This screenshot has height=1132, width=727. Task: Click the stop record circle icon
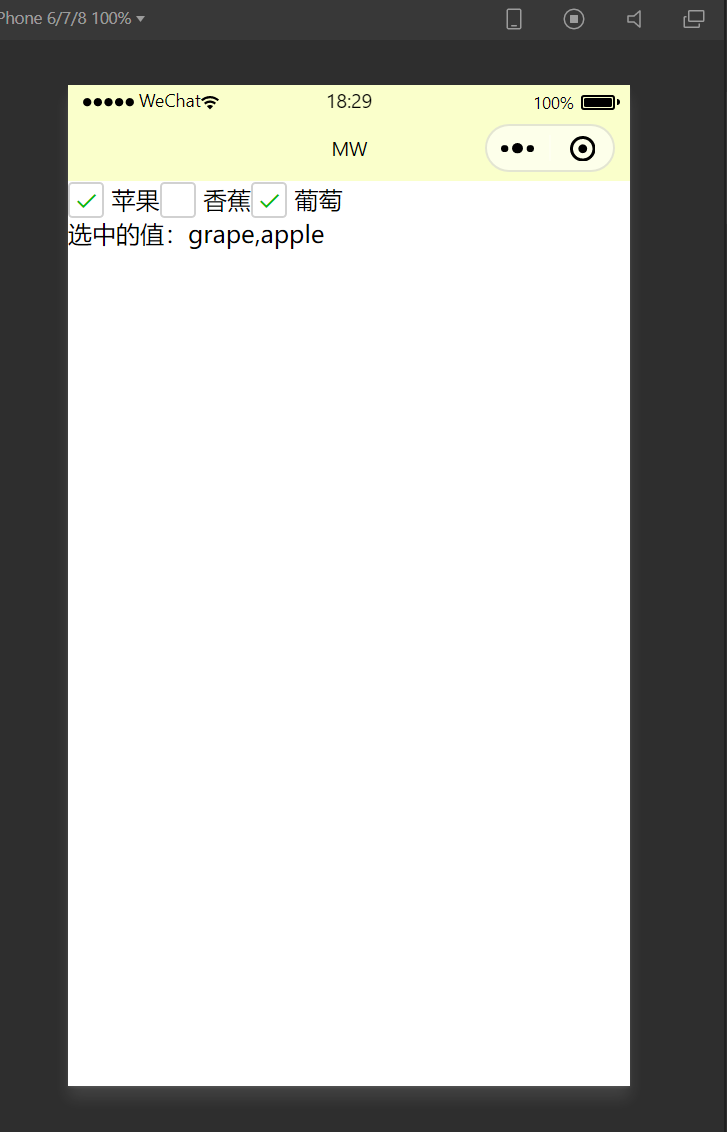click(x=574, y=19)
